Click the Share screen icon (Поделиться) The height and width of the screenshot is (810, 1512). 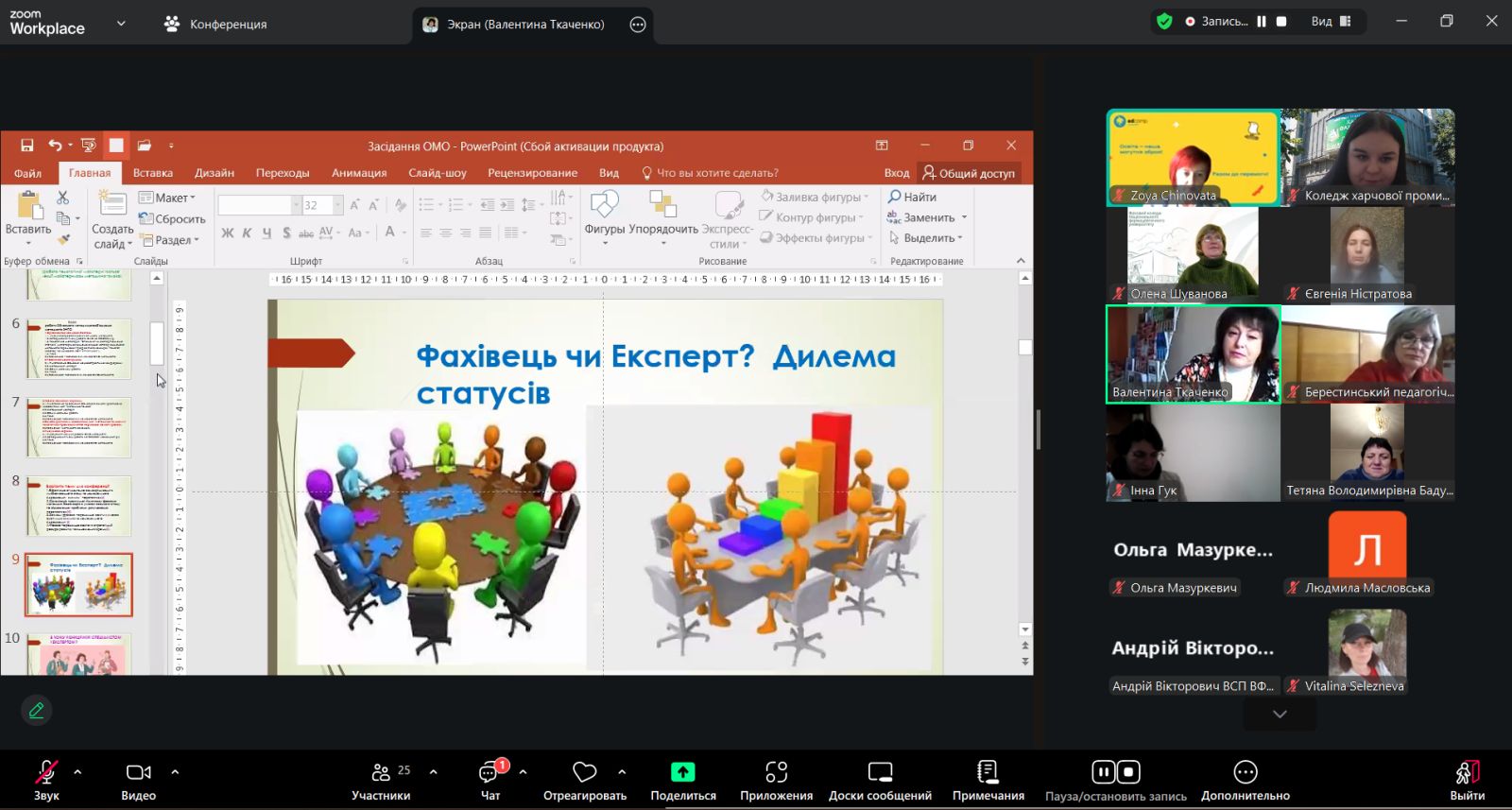coord(682,772)
